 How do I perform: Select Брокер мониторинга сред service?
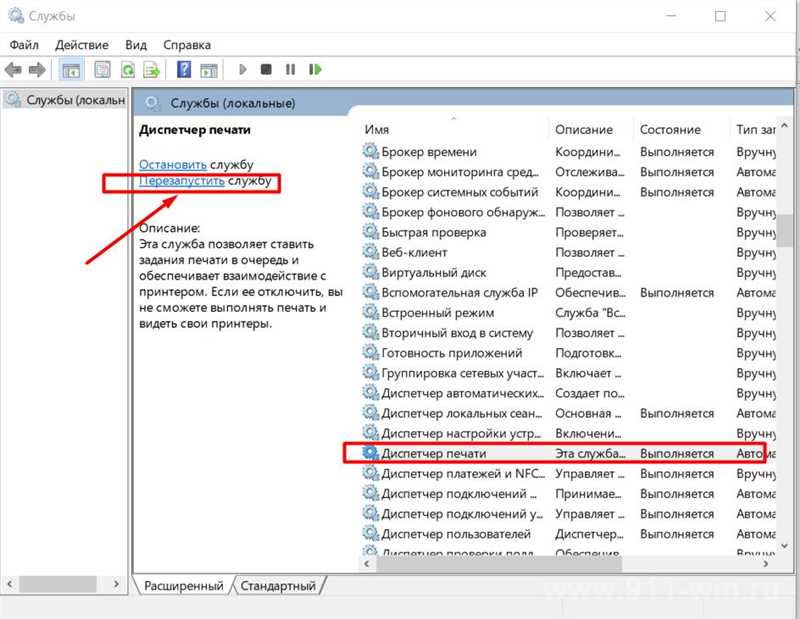(x=568, y=172)
